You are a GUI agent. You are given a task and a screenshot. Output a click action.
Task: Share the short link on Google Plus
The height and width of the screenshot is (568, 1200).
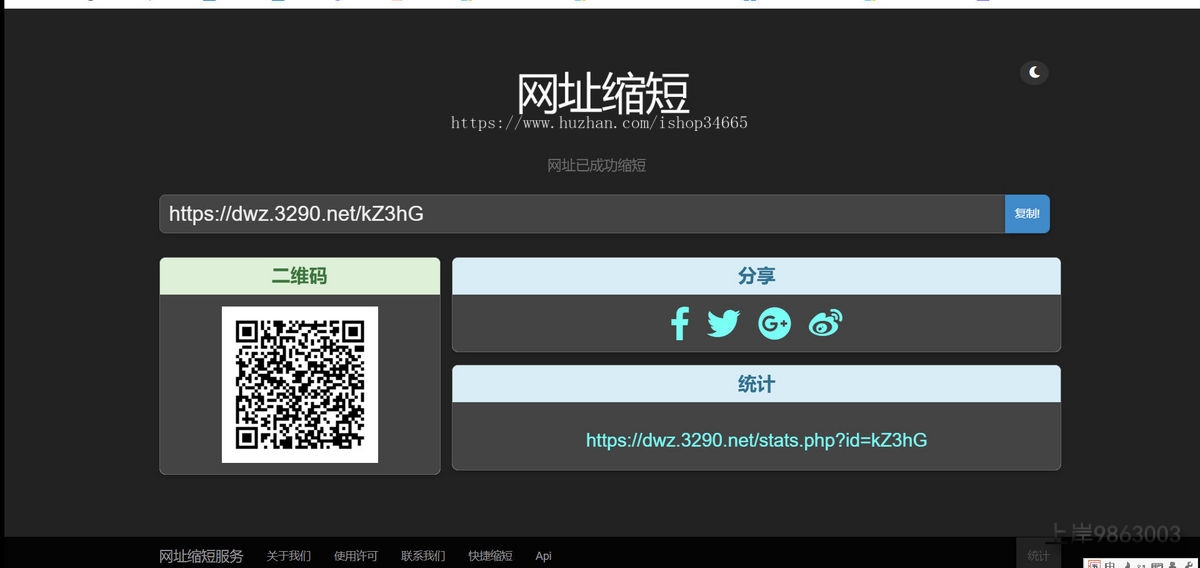click(774, 324)
